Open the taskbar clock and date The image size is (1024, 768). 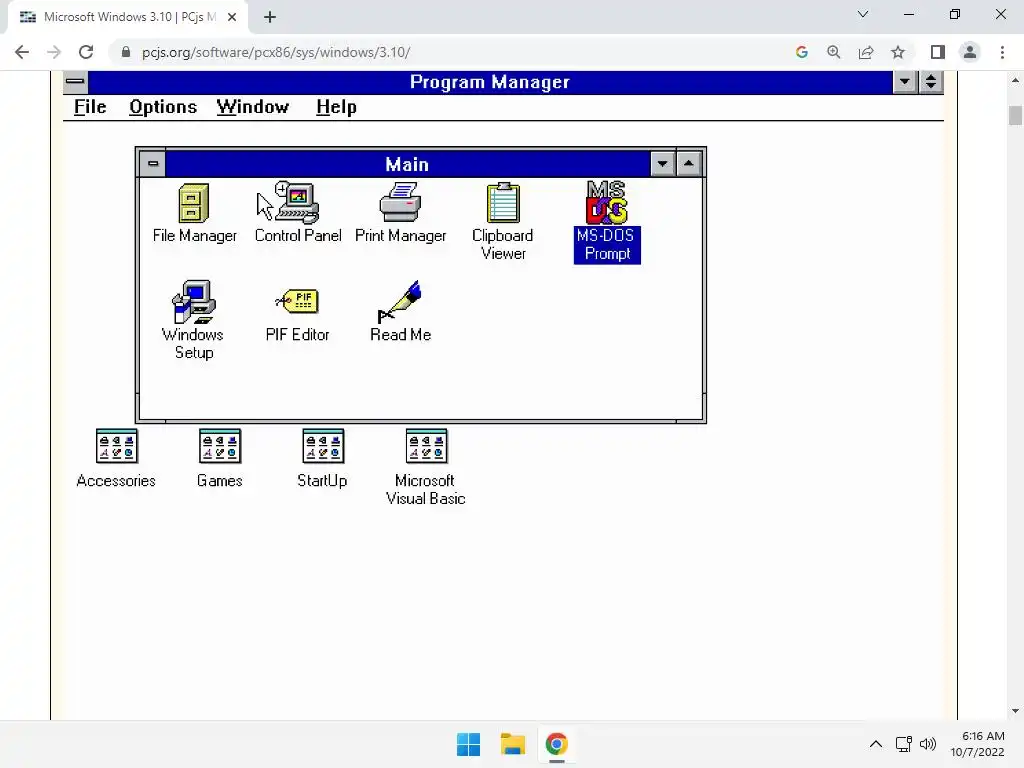978,744
